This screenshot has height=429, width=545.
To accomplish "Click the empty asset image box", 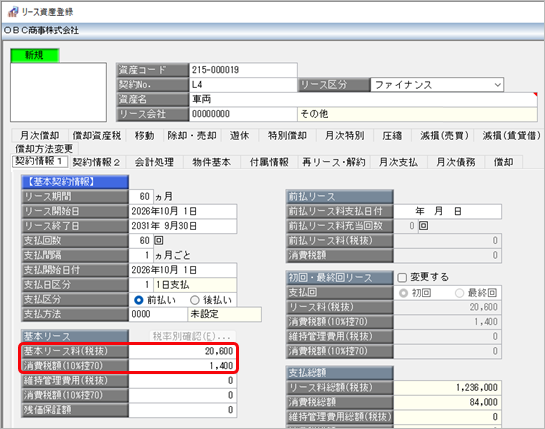I will [58, 92].
